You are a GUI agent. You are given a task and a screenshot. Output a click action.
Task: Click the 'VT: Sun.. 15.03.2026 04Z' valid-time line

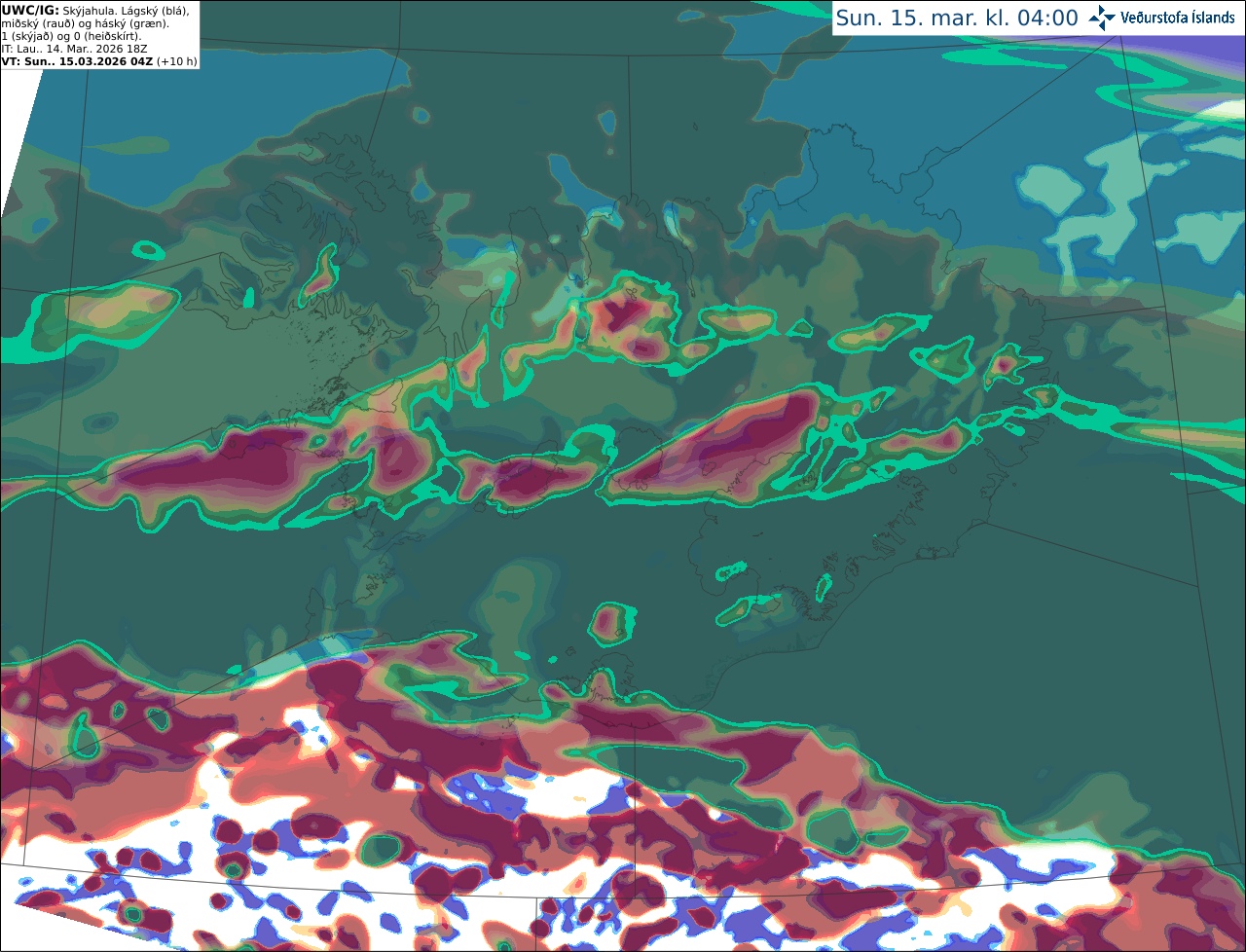(x=77, y=61)
